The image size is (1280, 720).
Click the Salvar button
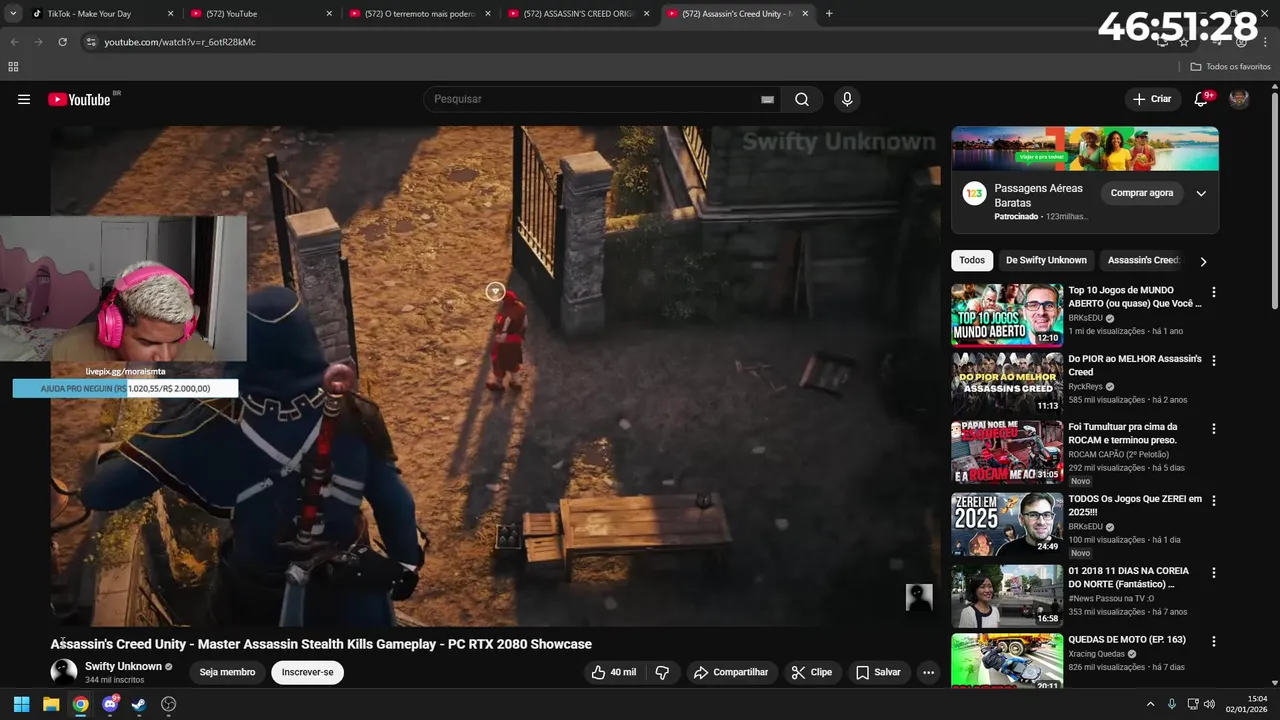pos(878,672)
